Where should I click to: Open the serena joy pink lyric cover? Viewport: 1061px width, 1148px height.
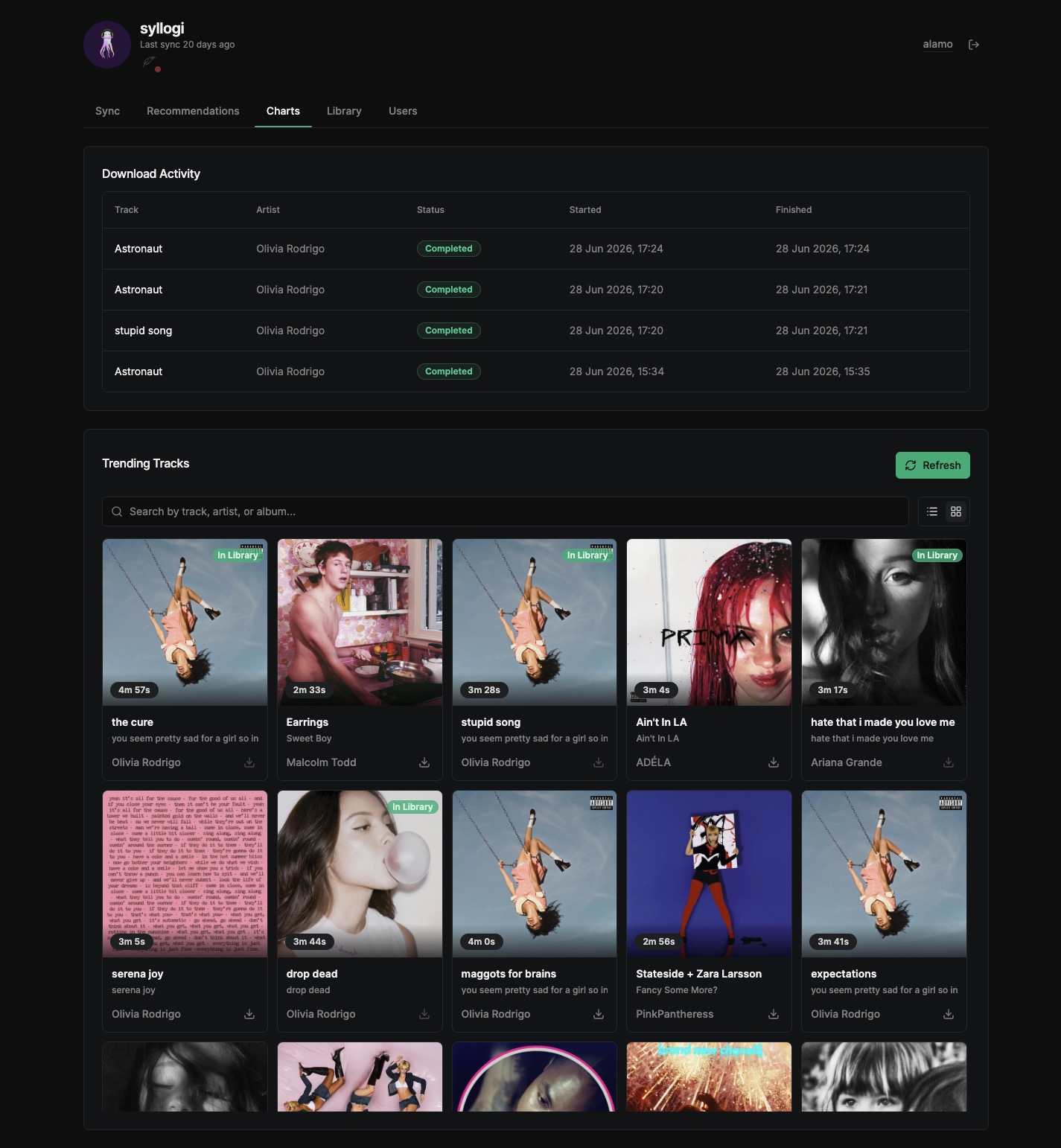pyautogui.click(x=185, y=874)
